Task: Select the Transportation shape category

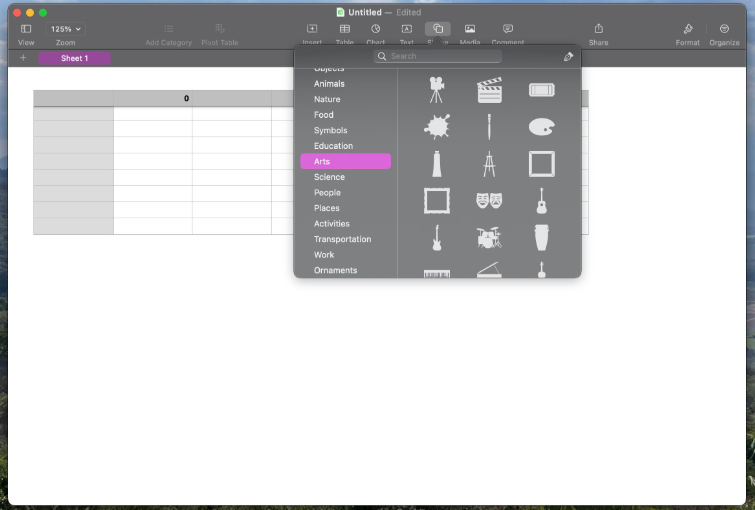Action: click(x=346, y=239)
